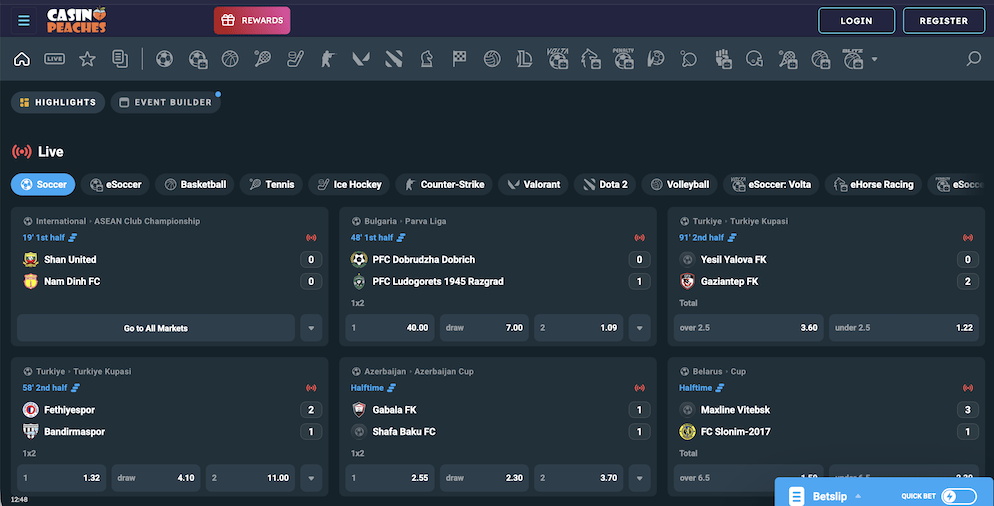Image resolution: width=994 pixels, height=506 pixels.
Task: Select the basketball icon in sports bar
Action: (230, 59)
